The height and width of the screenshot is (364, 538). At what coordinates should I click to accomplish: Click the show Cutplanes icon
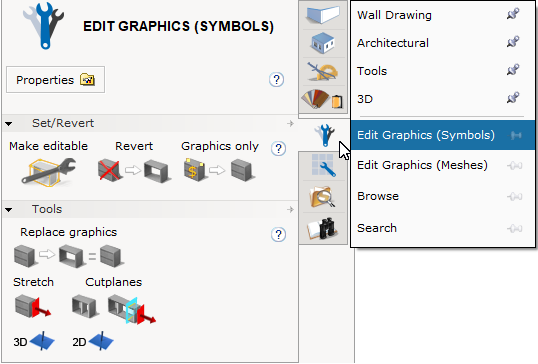(x=85, y=306)
